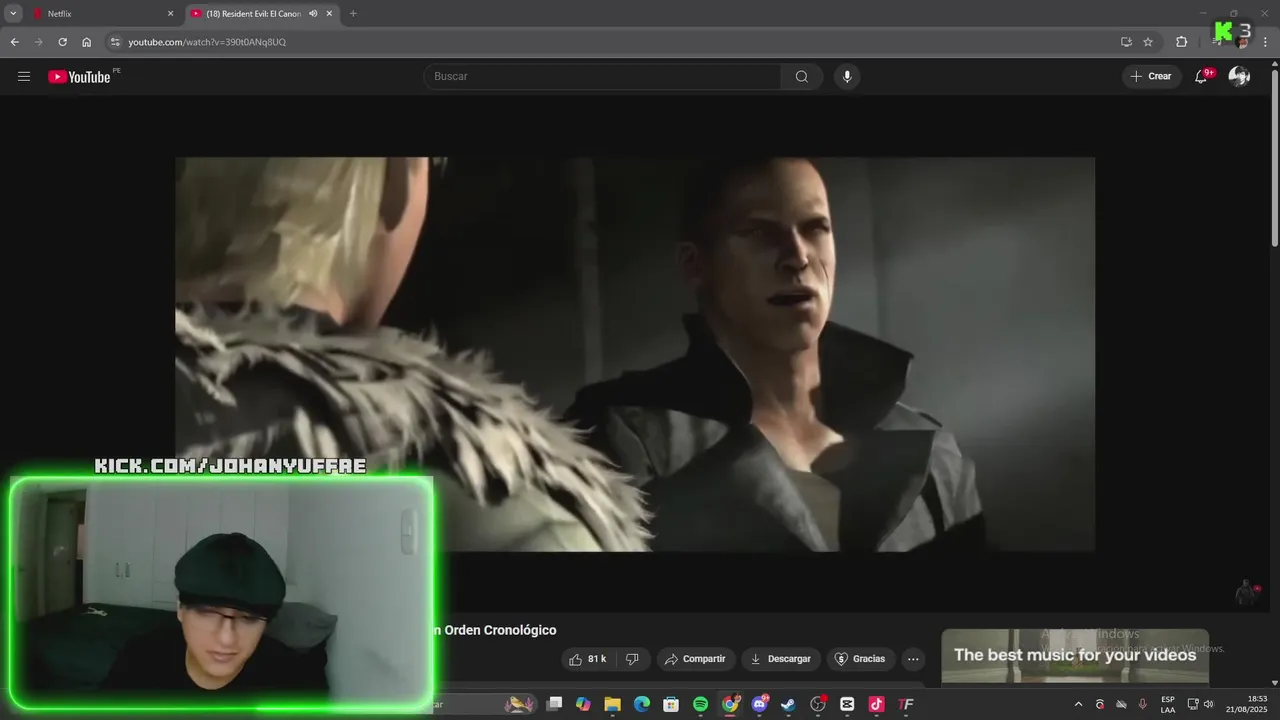Focus the Buscar search field
The width and height of the screenshot is (1280, 720).
(603, 77)
